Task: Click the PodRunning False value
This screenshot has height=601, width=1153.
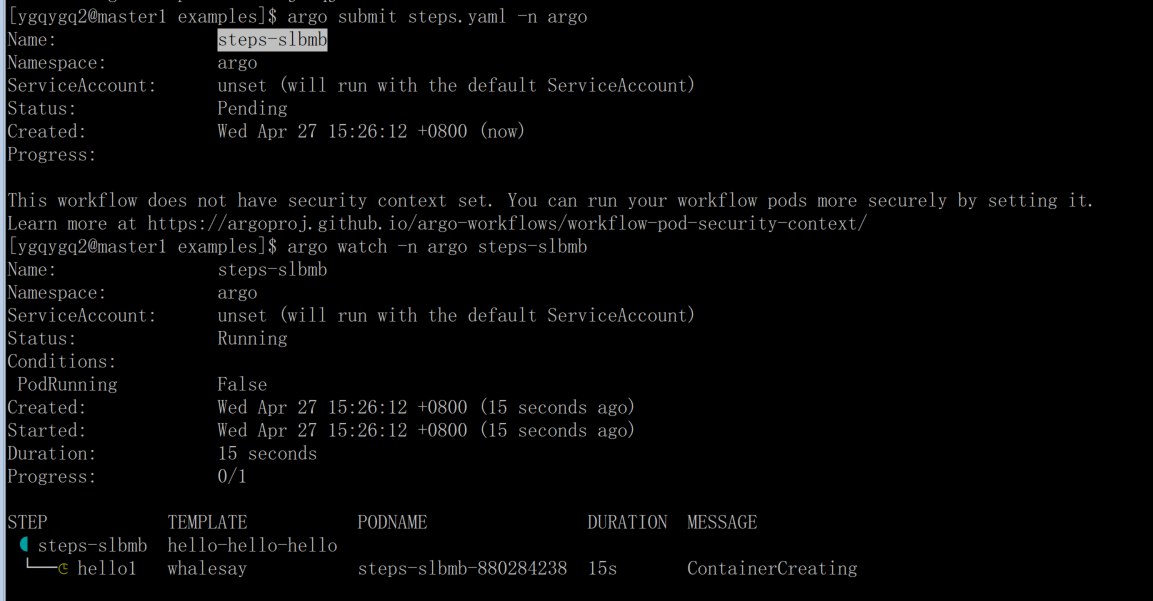Action: tap(242, 385)
